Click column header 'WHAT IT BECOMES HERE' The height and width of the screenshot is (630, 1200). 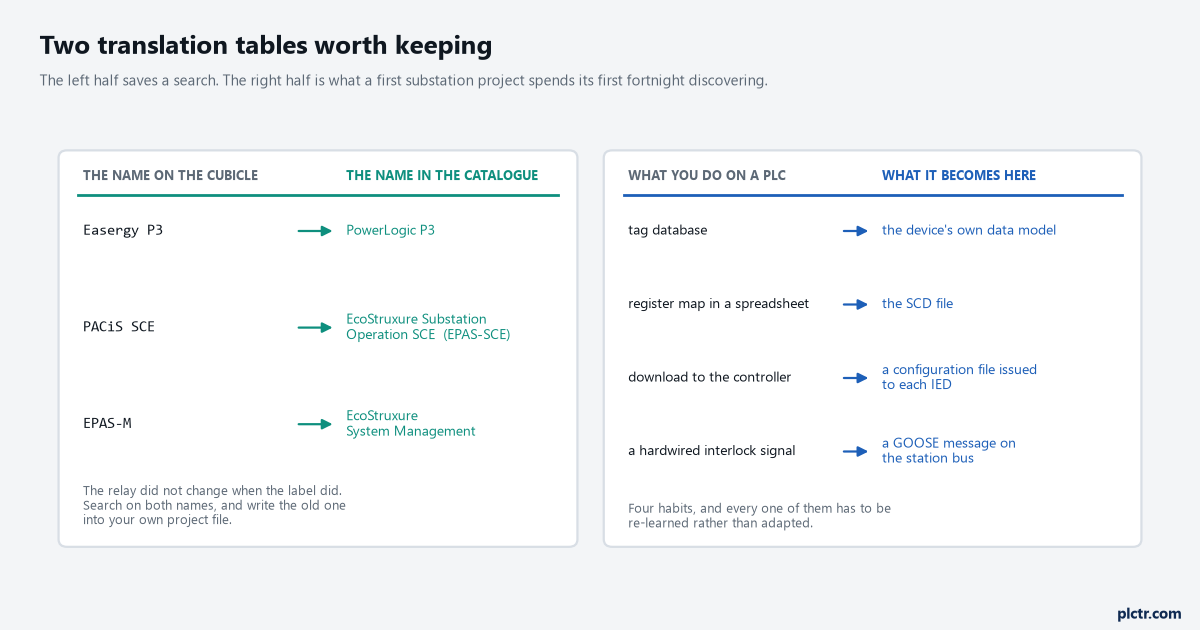point(959,175)
